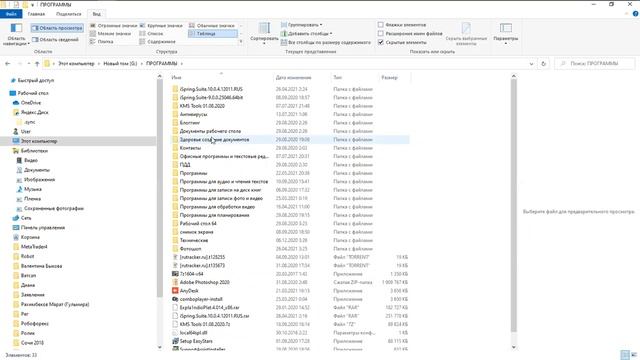640x360 pixels.
Task: Select Сеть in the navigation tree
Action: (26, 218)
